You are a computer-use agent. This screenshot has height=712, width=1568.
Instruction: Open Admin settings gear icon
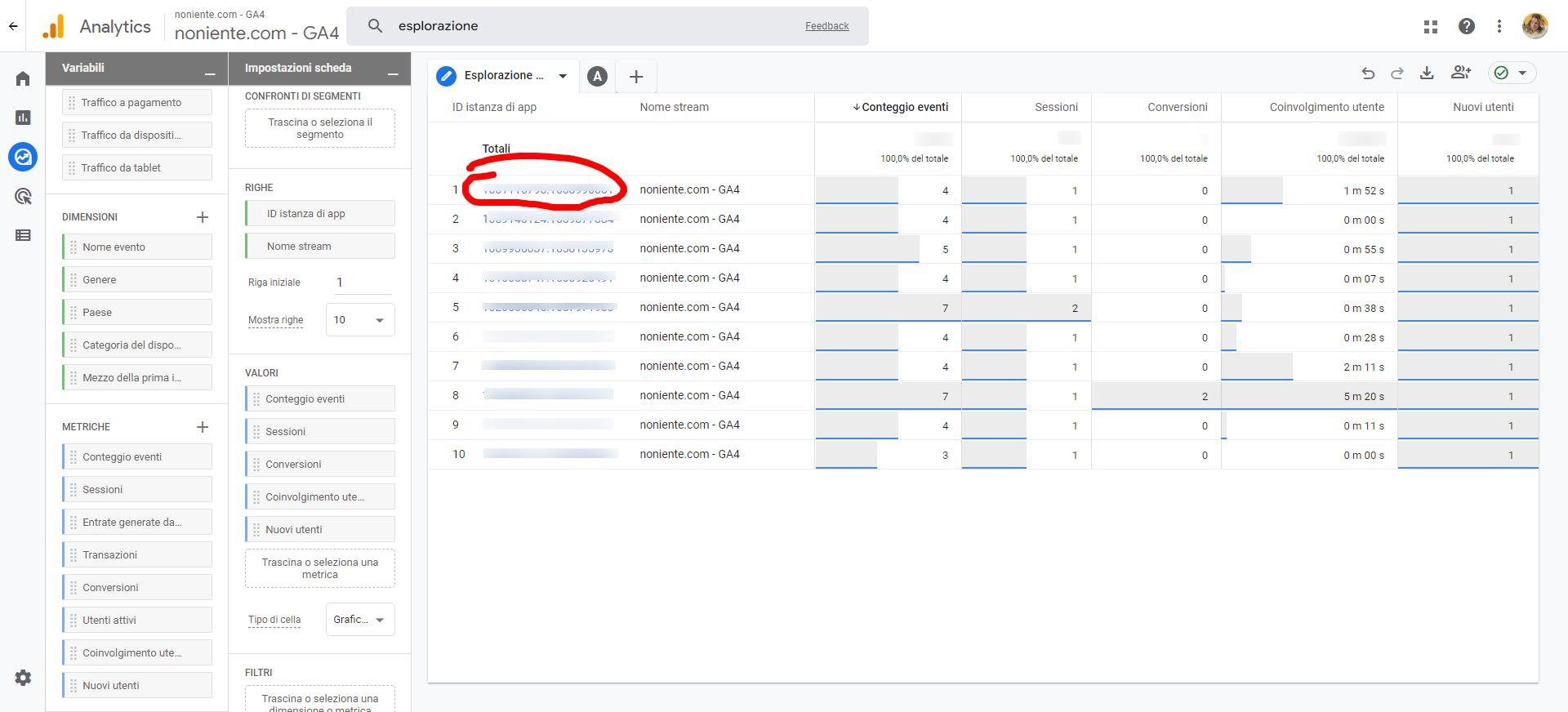(23, 678)
